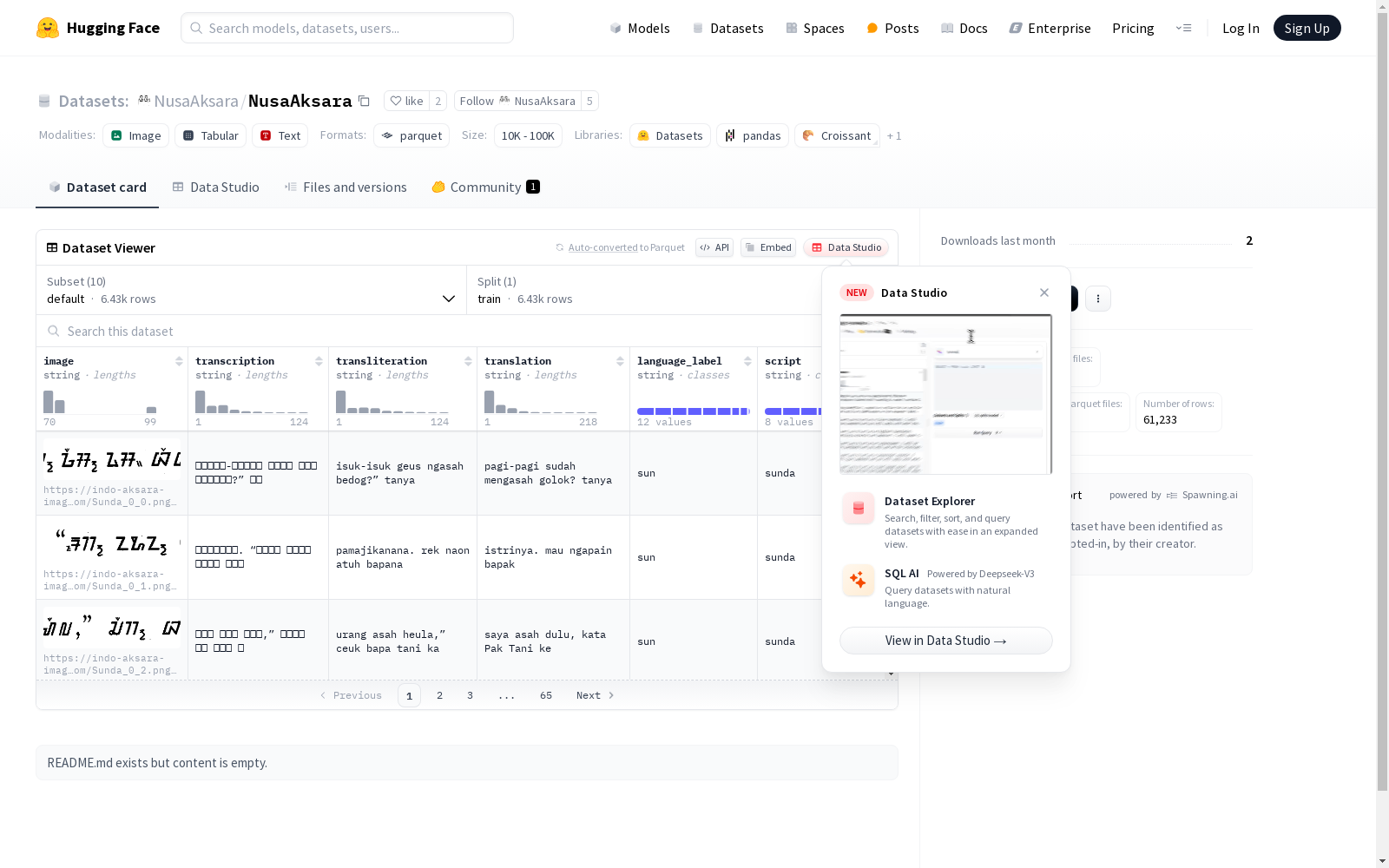Select the cell 'pamajikanana. rek naon atuh bapana'
Viewport: 1389px width, 868px height.
click(403, 557)
